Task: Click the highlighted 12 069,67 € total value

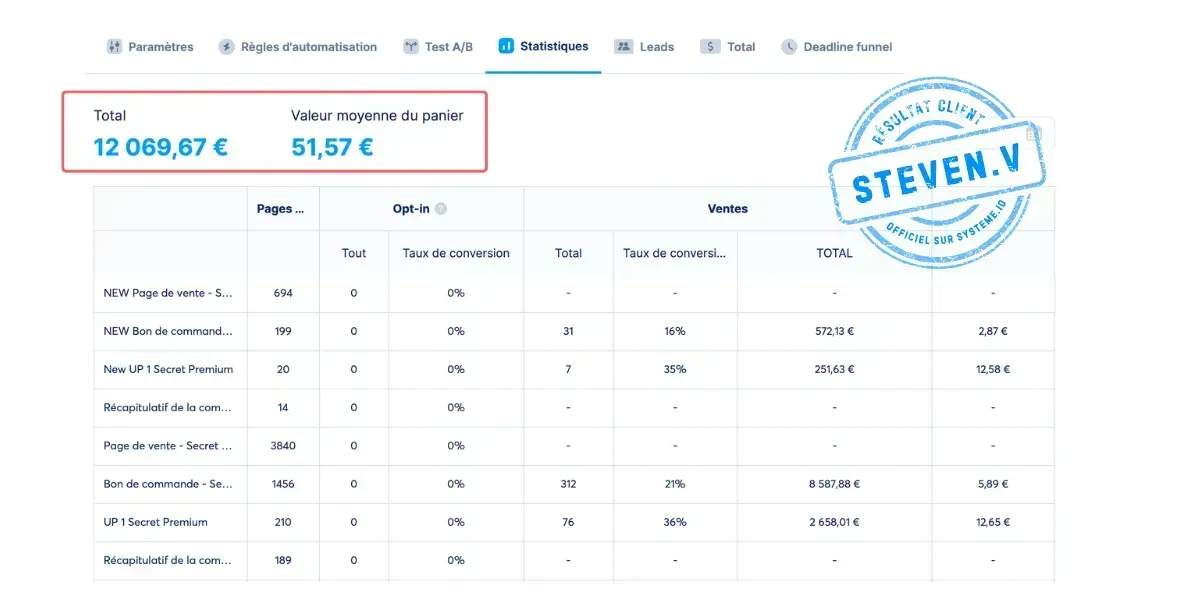Action: coord(160,146)
